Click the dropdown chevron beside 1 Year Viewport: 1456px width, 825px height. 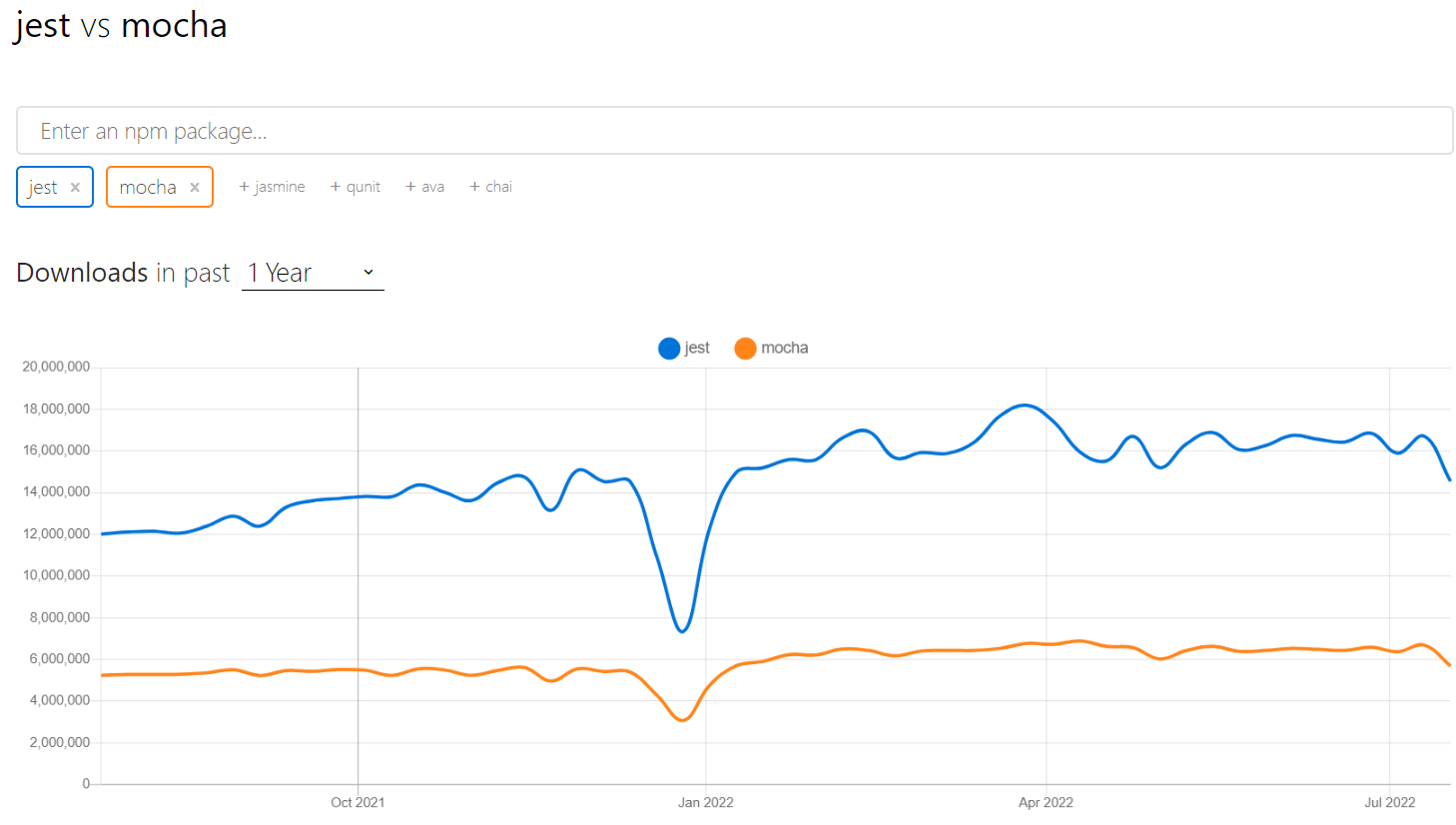click(368, 273)
